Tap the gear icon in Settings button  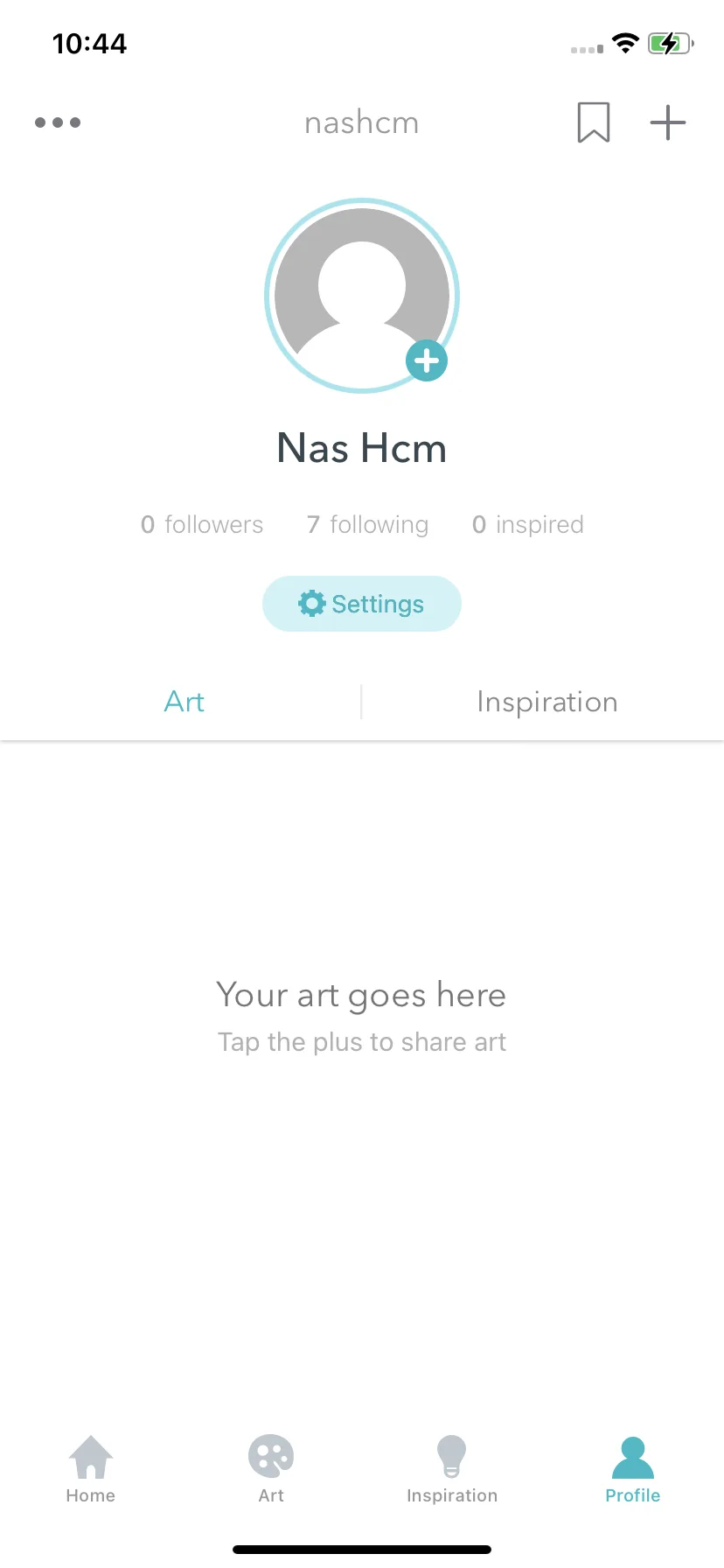(311, 603)
